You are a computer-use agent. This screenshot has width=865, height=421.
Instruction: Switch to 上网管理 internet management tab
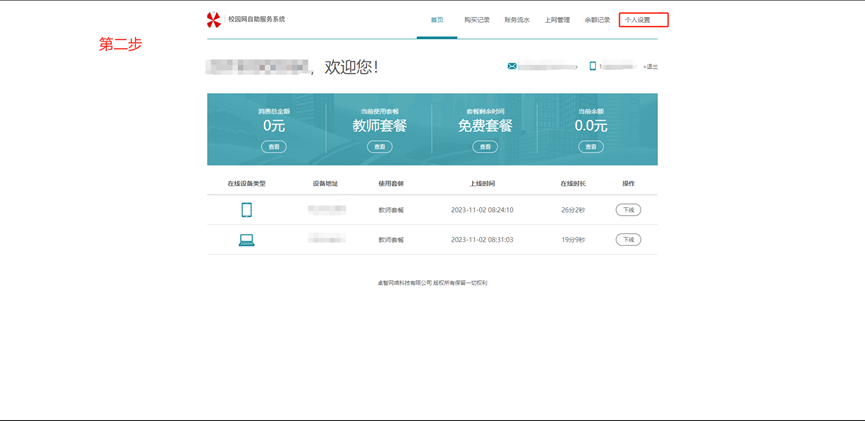click(557, 20)
